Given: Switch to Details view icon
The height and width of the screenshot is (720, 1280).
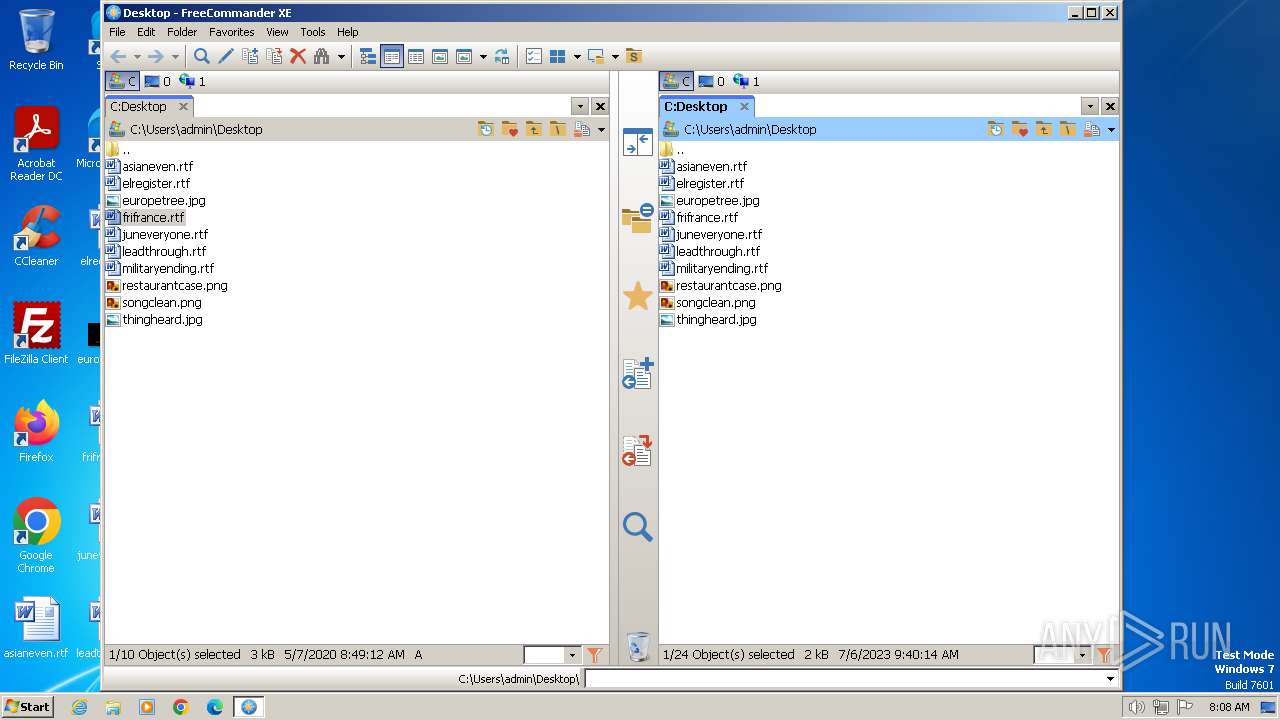Looking at the screenshot, I should pyautogui.click(x=416, y=57).
